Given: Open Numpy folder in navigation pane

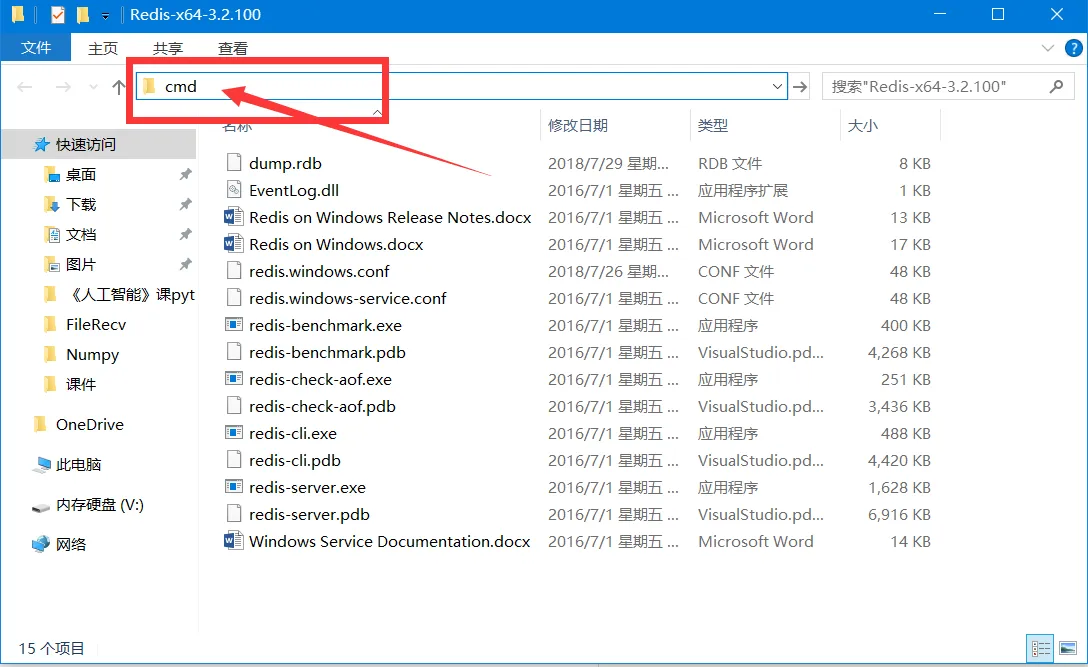Looking at the screenshot, I should pos(92,355).
